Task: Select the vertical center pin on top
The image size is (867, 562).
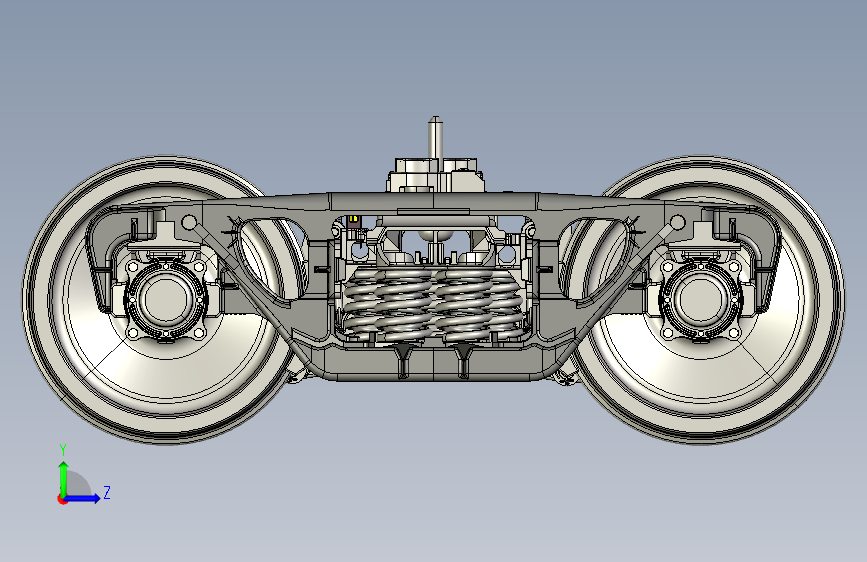Action: pos(435,138)
